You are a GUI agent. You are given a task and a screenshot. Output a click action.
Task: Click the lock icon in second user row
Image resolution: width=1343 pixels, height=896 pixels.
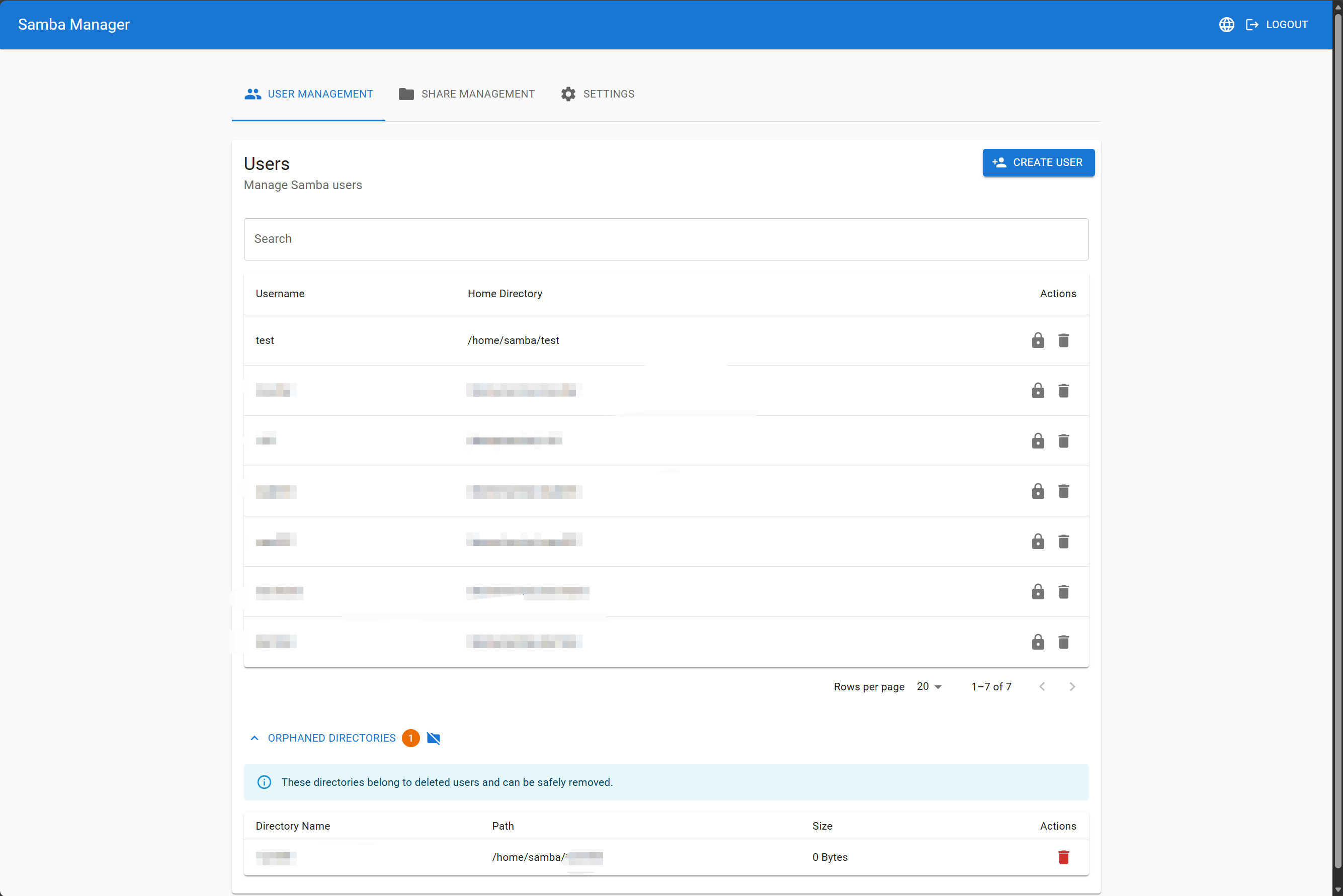point(1038,391)
